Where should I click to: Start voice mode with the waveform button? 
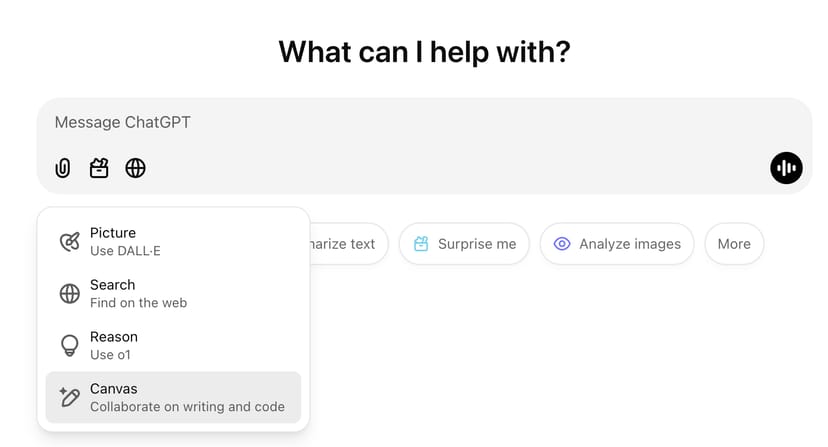click(786, 168)
